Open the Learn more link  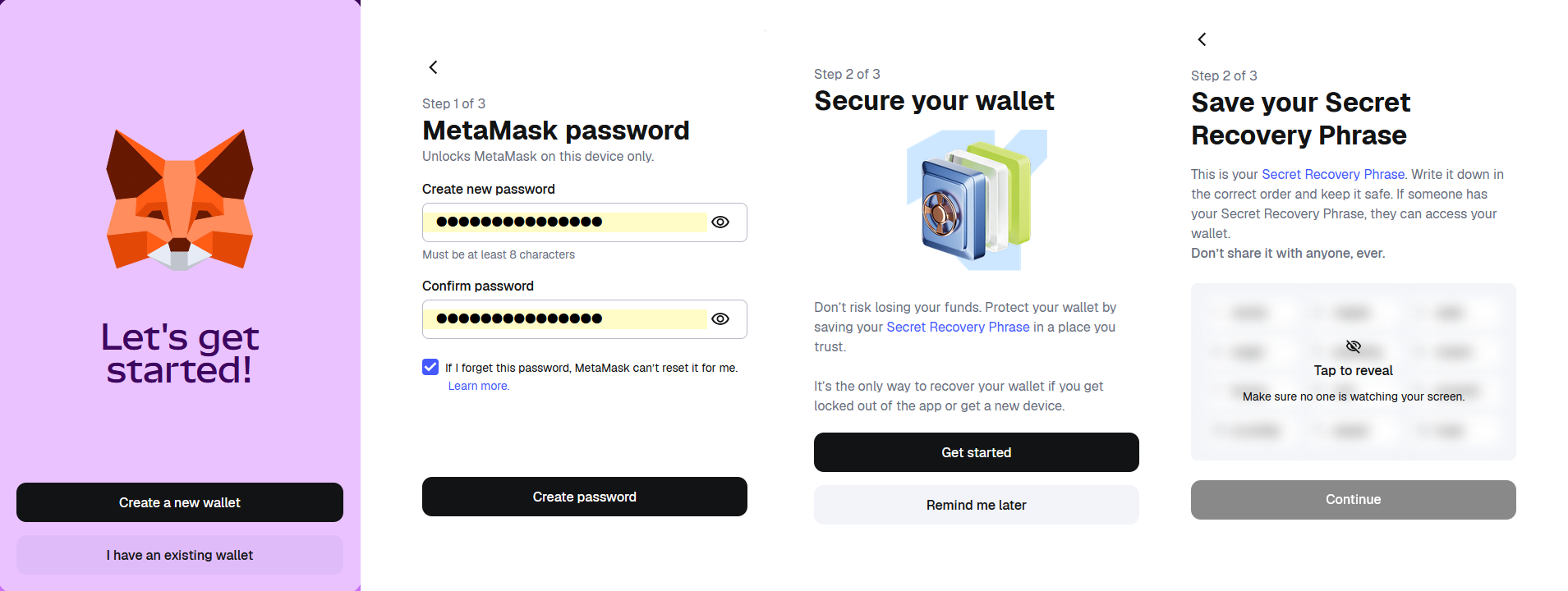pos(478,387)
